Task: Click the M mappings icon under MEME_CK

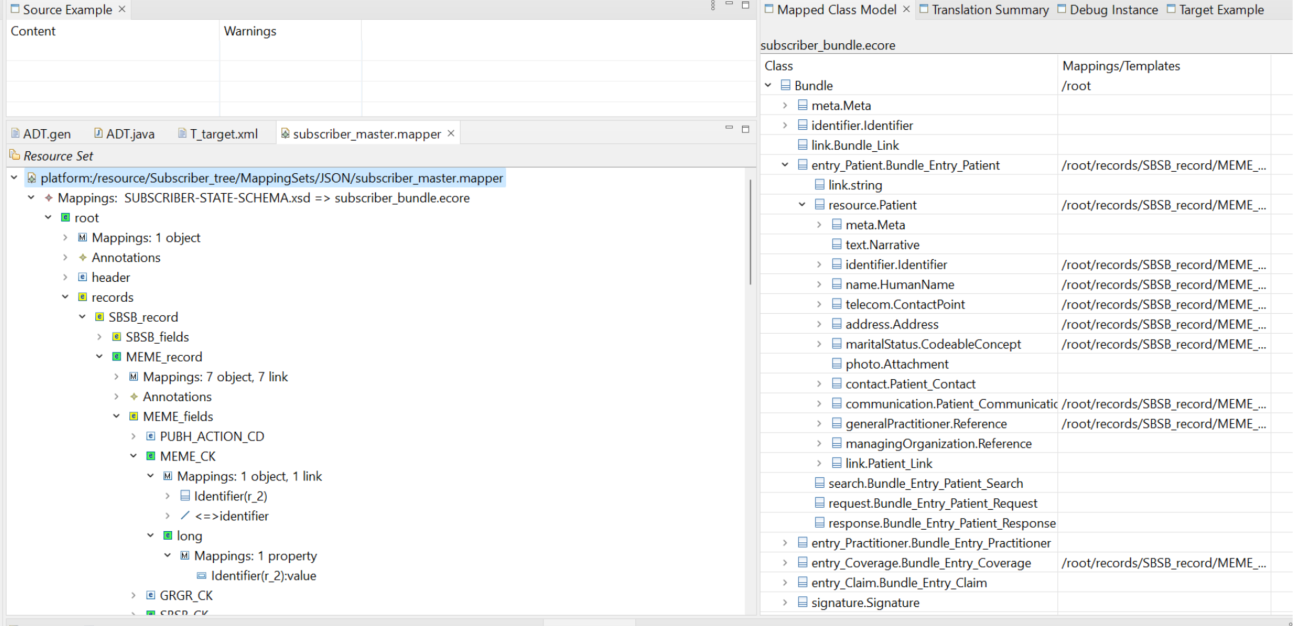Action: coord(165,476)
